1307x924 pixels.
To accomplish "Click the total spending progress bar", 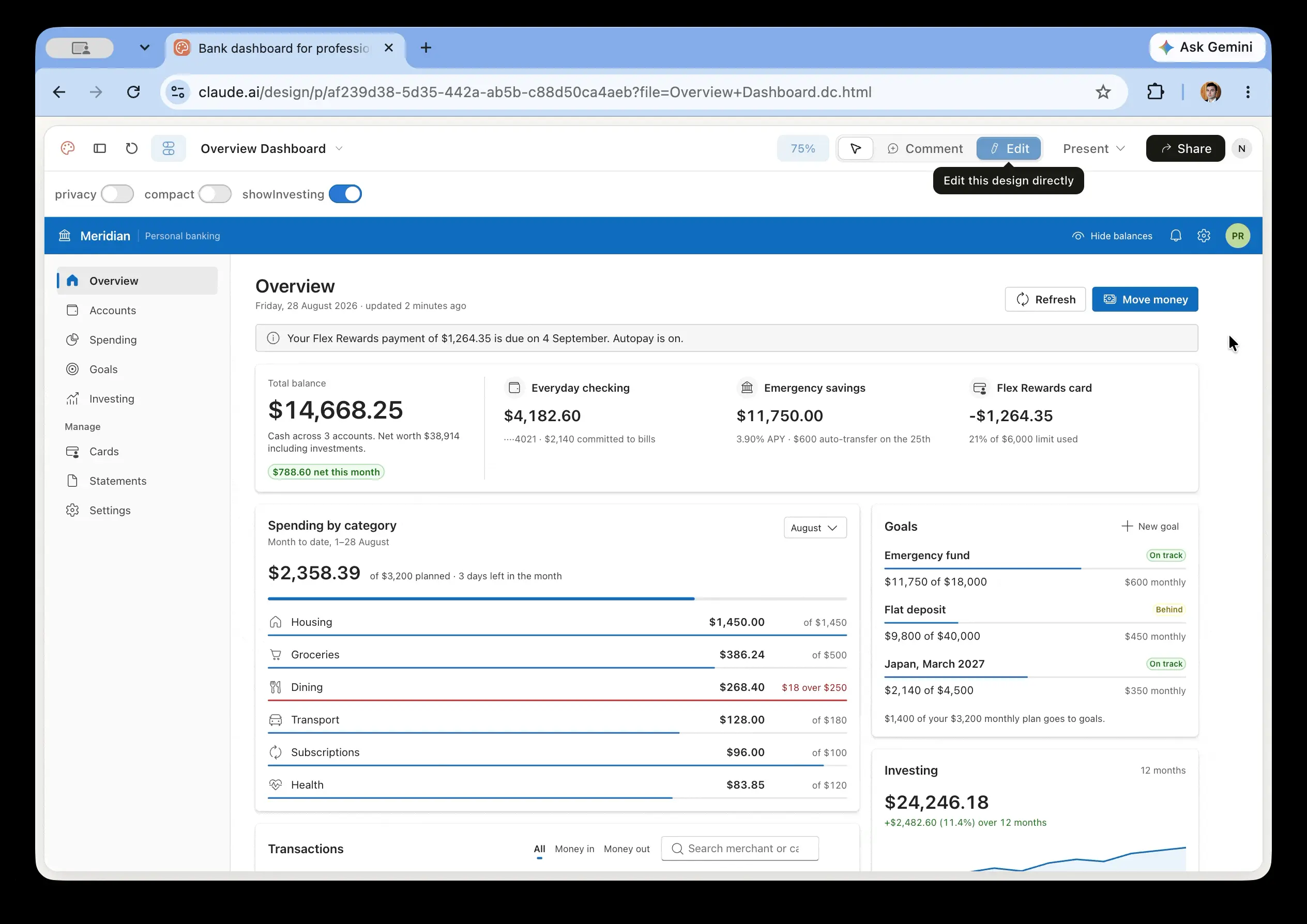I will [x=557, y=598].
